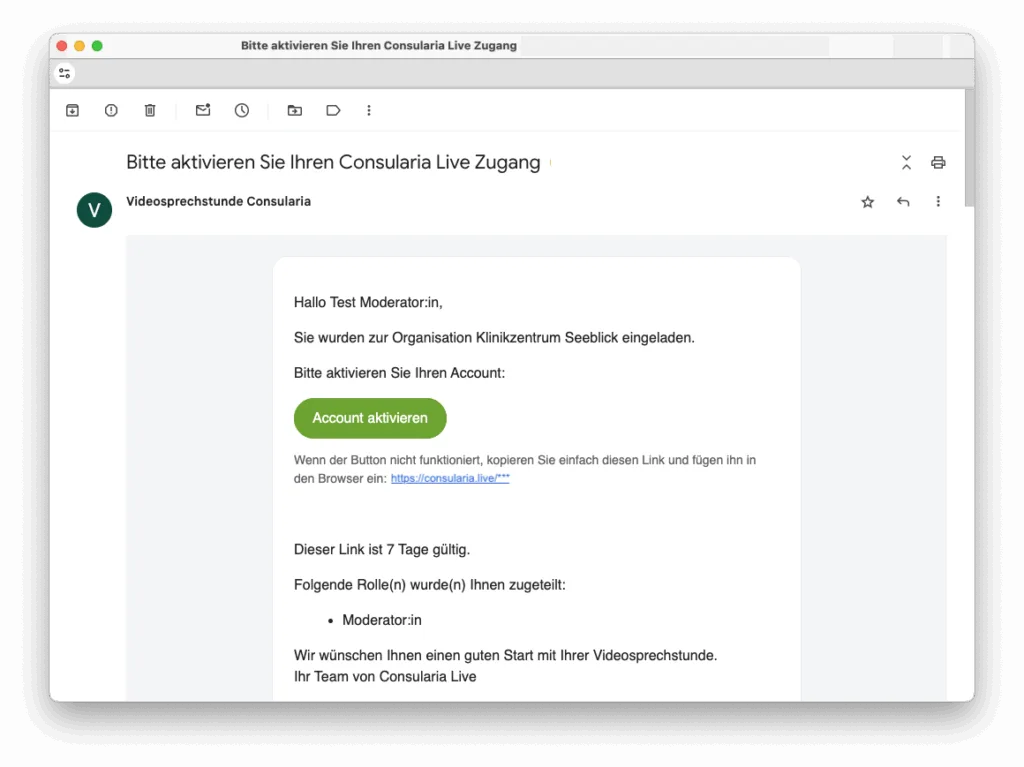Click the vertical scrollbar thumb
1024x767 pixels.
pyautogui.click(x=968, y=150)
